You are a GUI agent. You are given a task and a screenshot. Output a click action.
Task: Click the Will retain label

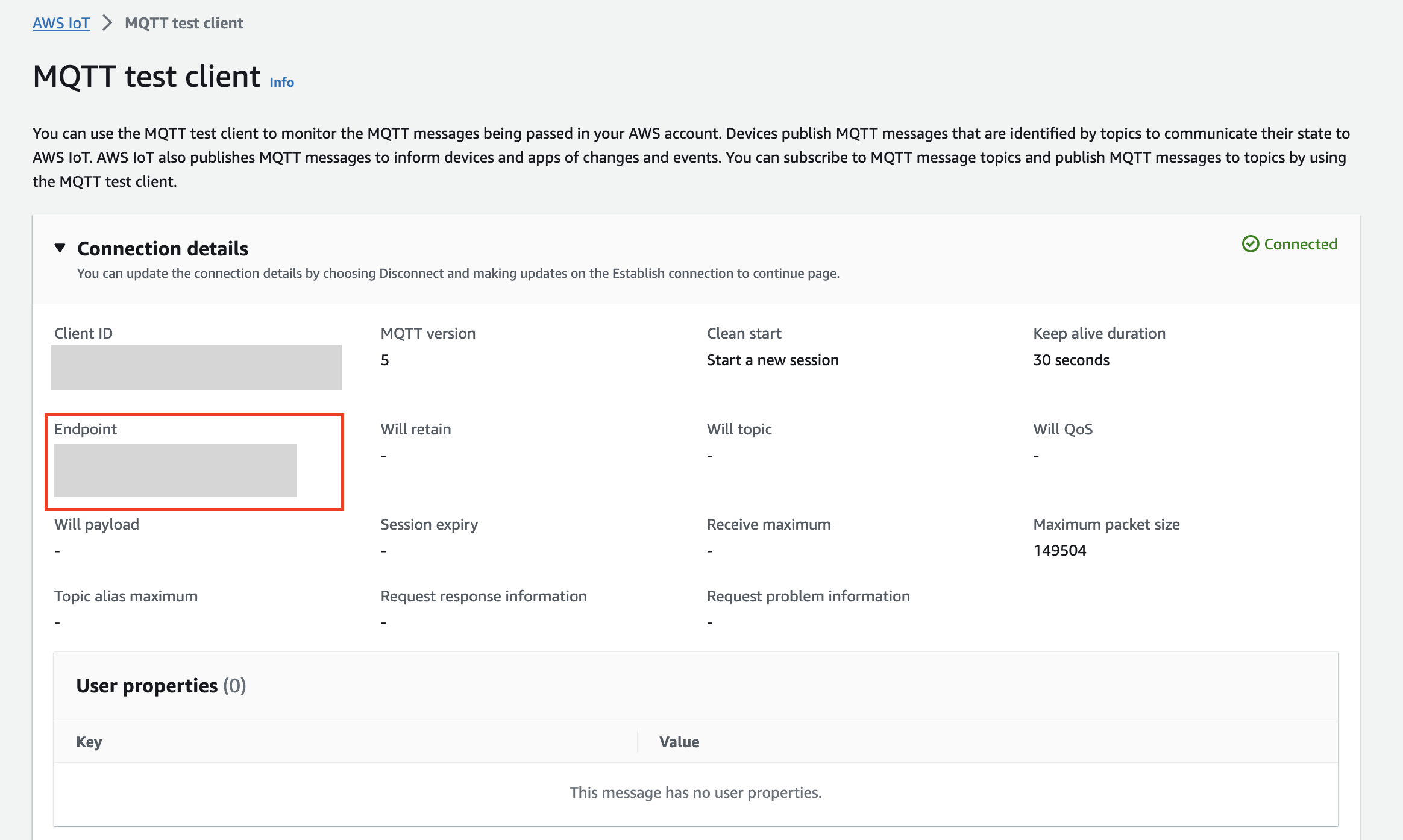coord(415,429)
